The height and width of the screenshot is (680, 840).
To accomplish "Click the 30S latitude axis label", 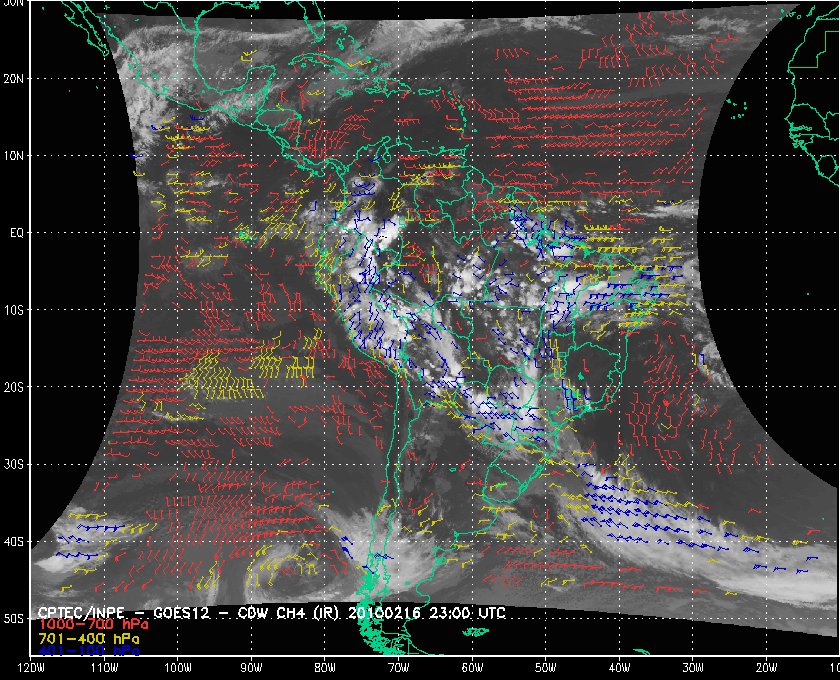I will [x=14, y=465].
